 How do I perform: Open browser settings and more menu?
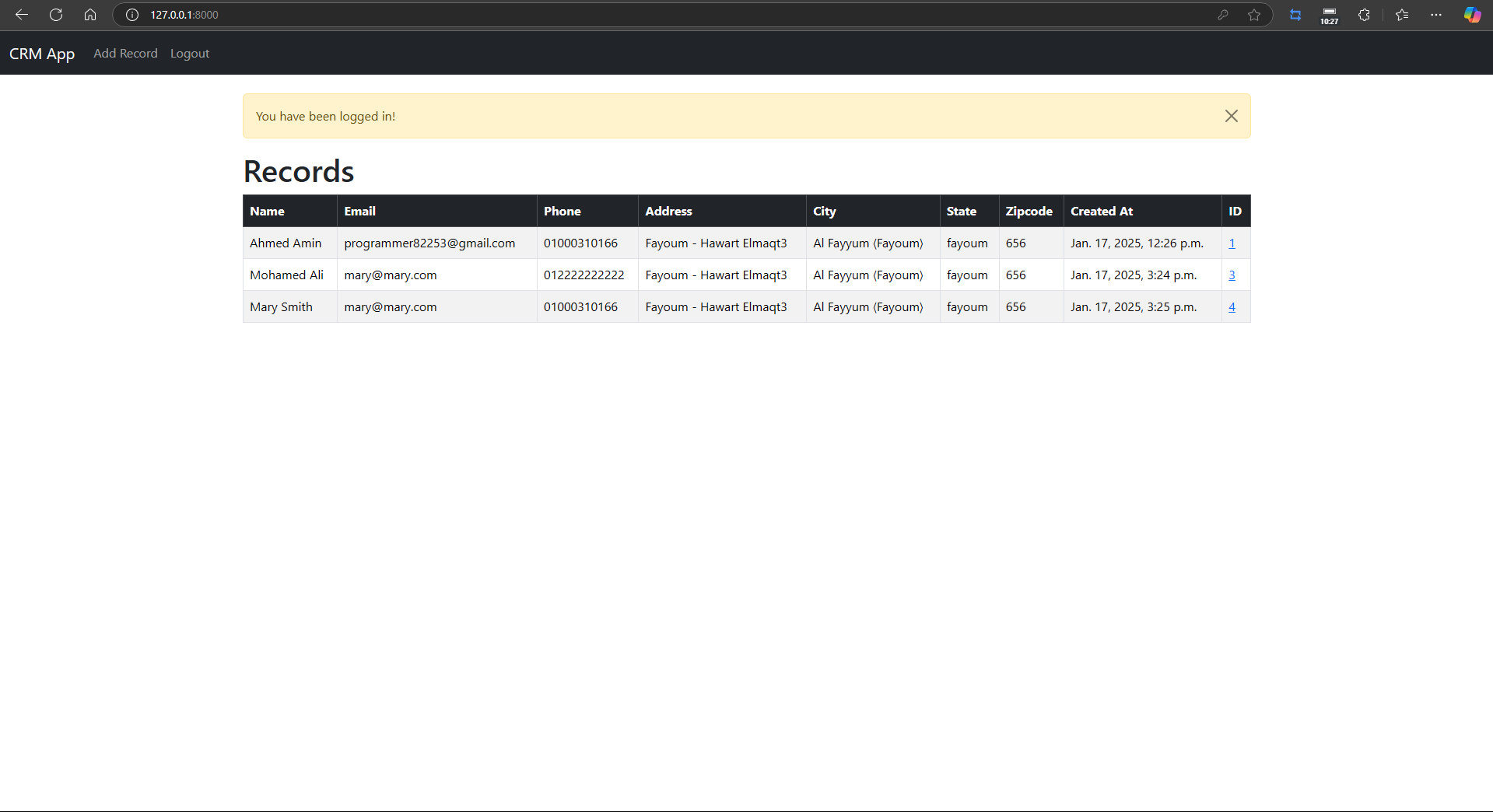coord(1436,15)
